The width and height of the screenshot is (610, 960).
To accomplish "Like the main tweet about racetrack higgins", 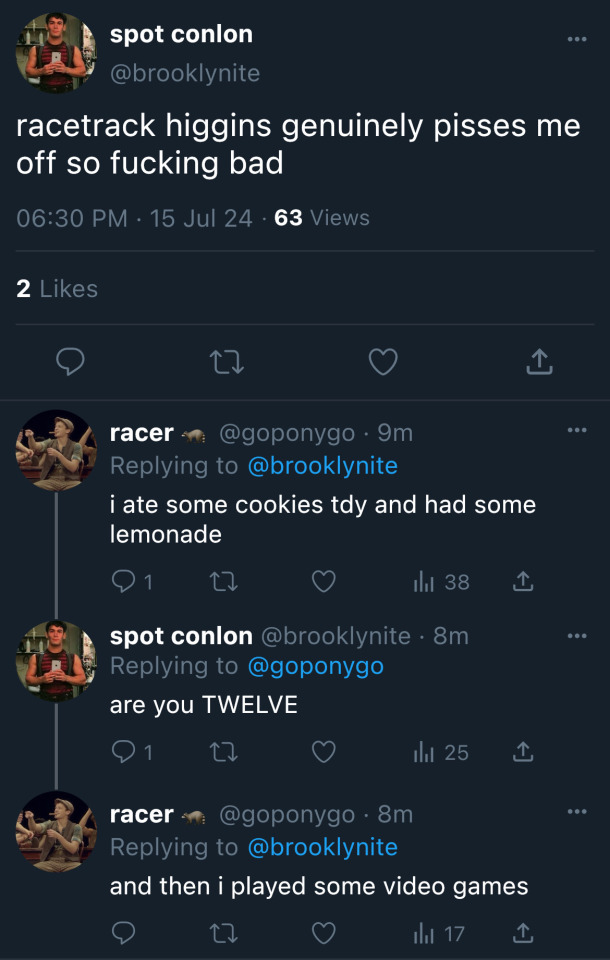I will pos(383,362).
